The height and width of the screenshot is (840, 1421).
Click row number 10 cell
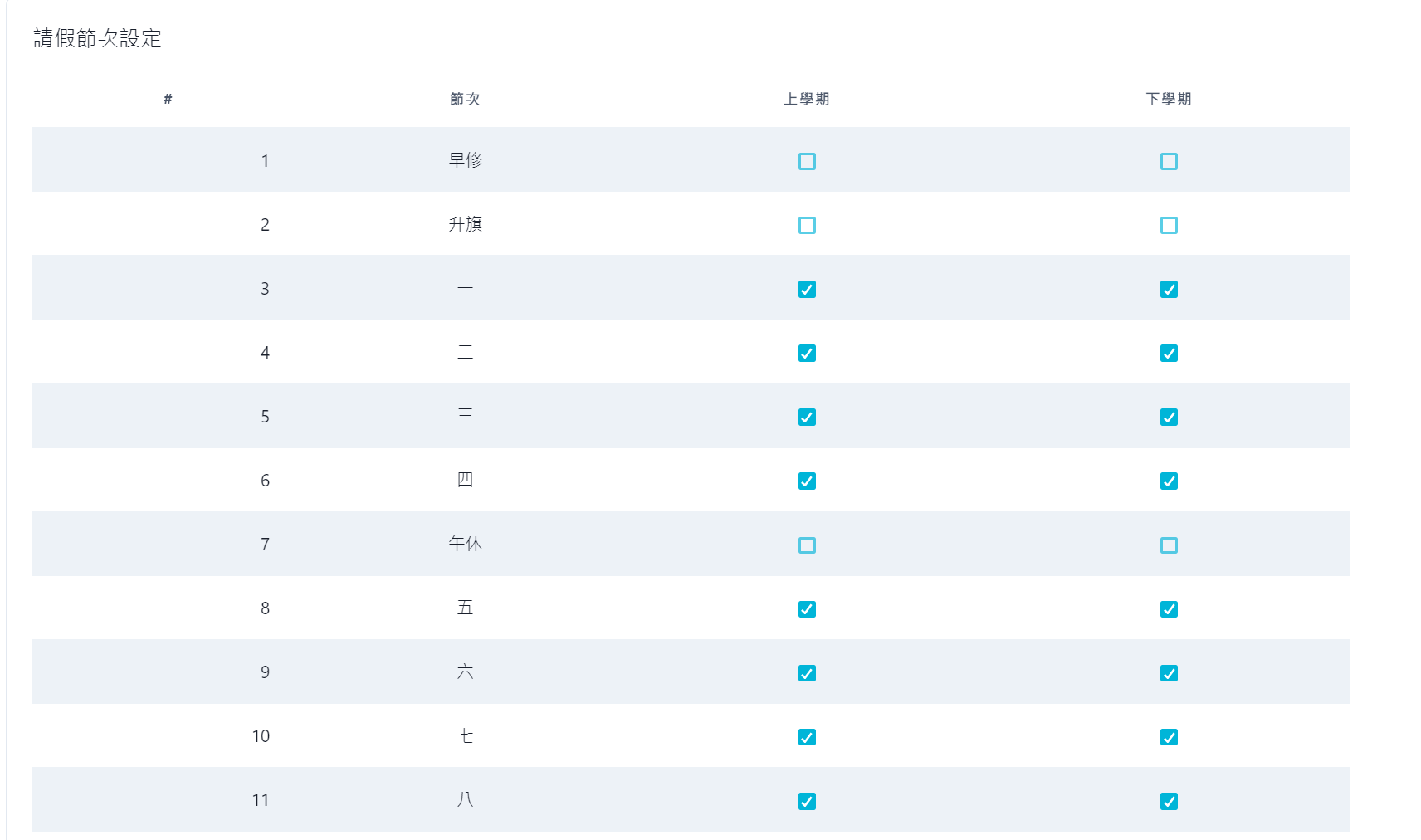261,736
